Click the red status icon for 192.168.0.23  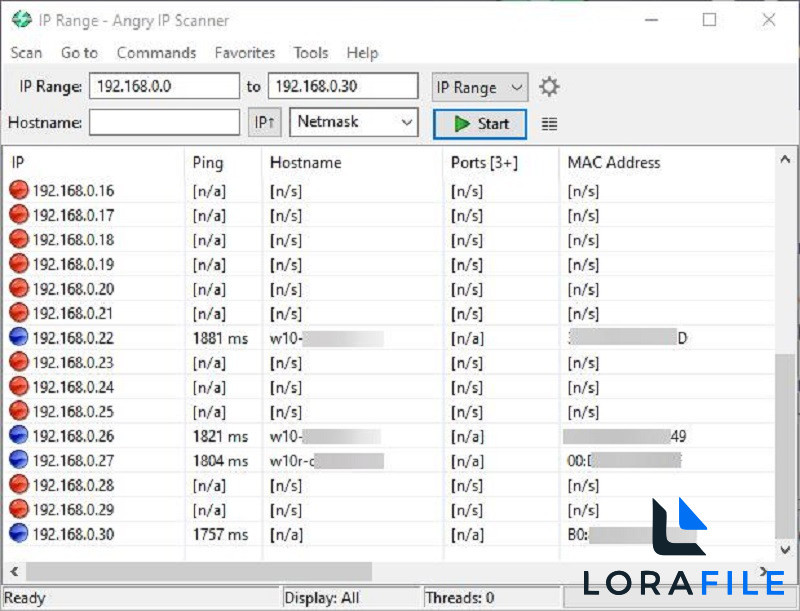(19, 362)
